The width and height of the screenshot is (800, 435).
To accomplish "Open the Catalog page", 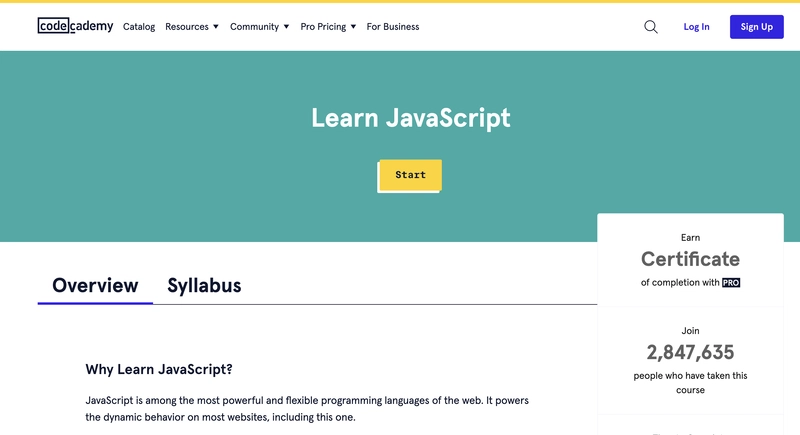I will tap(139, 27).
